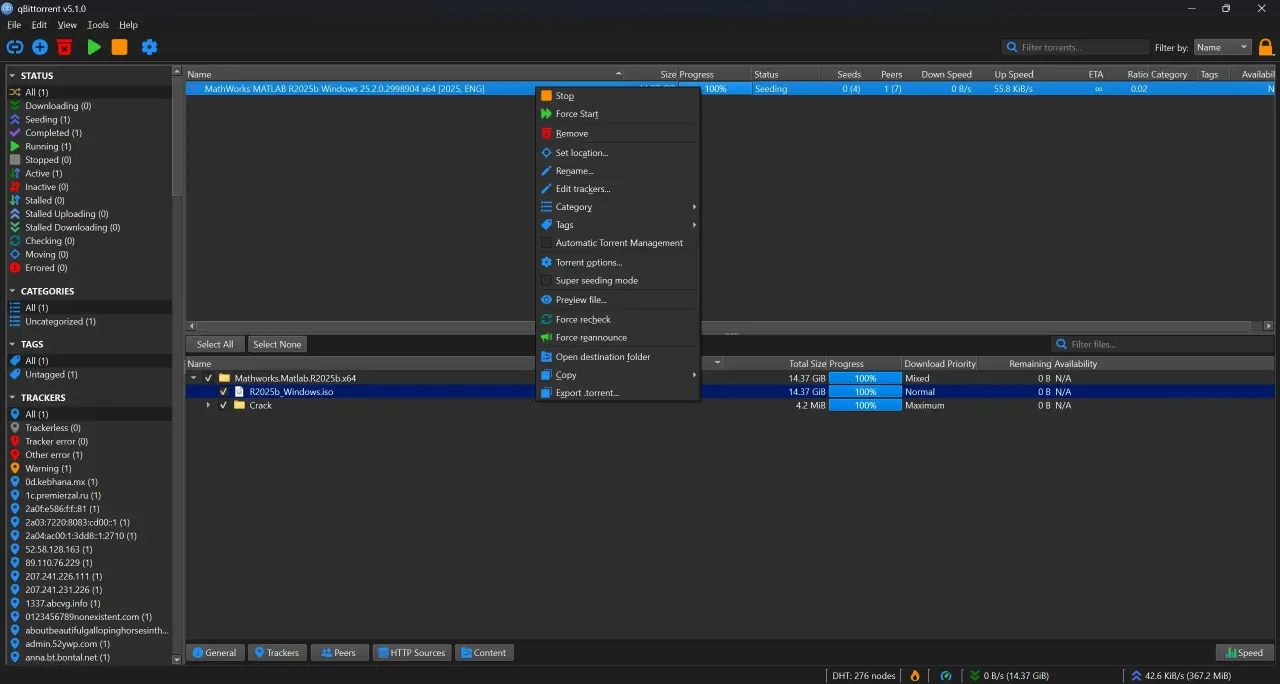Screen dimensions: 1280x684
Task: Click the torrent list horizontal scrollbar
Action: pyautogui.click(x=725, y=326)
